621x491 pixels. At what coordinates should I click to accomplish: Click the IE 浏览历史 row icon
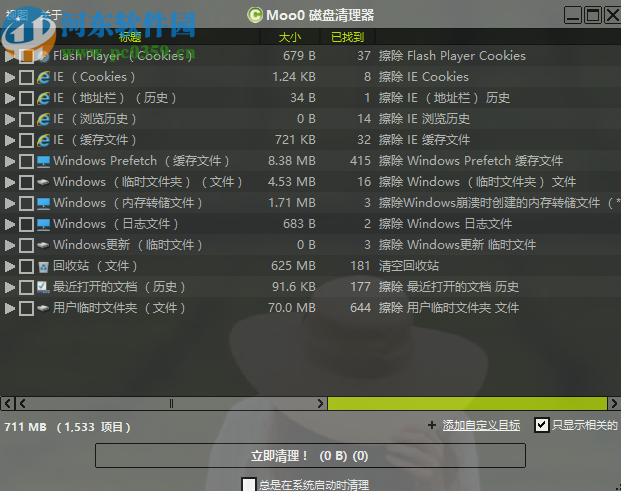(44, 119)
